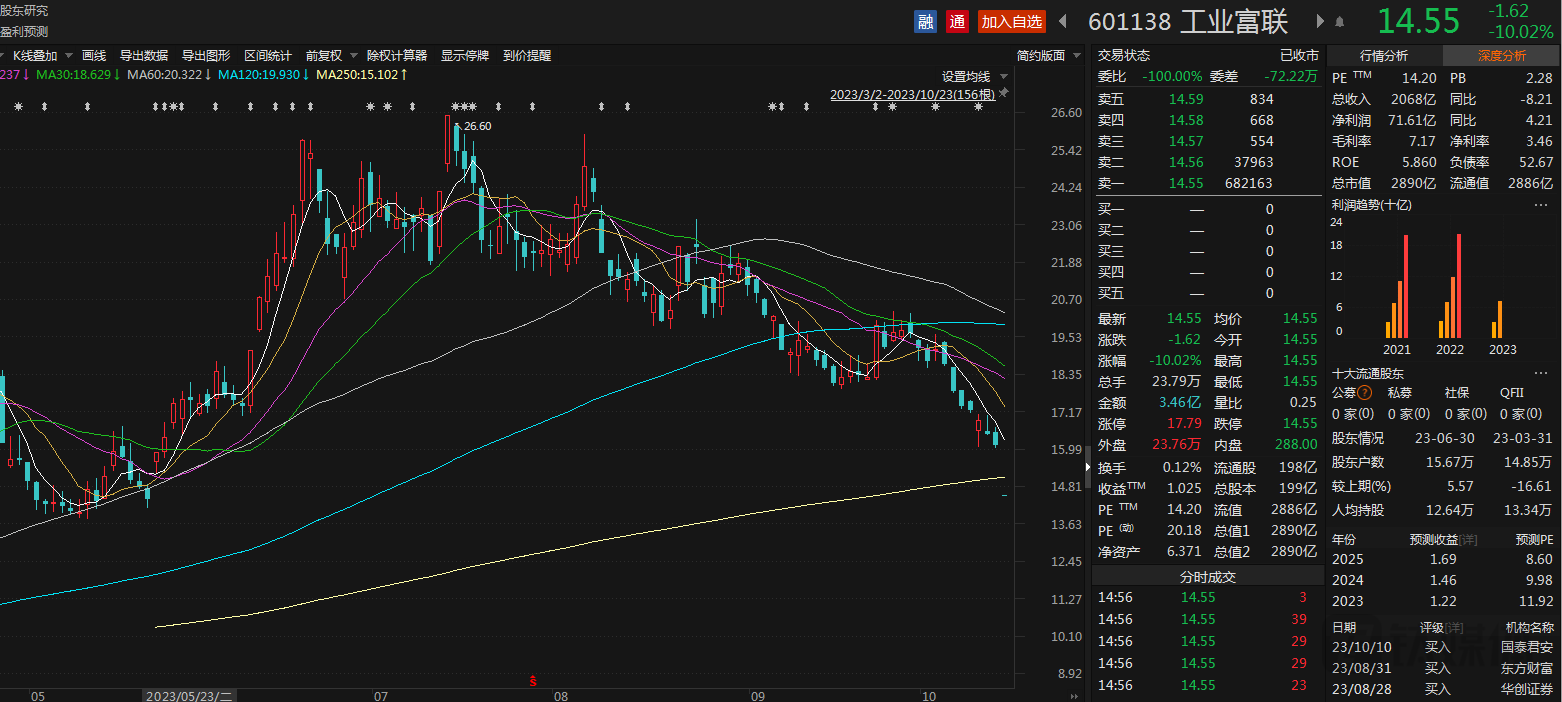Open more options for 利润趋势 chart
Viewport: 1562px width, 702px height.
[x=1540, y=204]
